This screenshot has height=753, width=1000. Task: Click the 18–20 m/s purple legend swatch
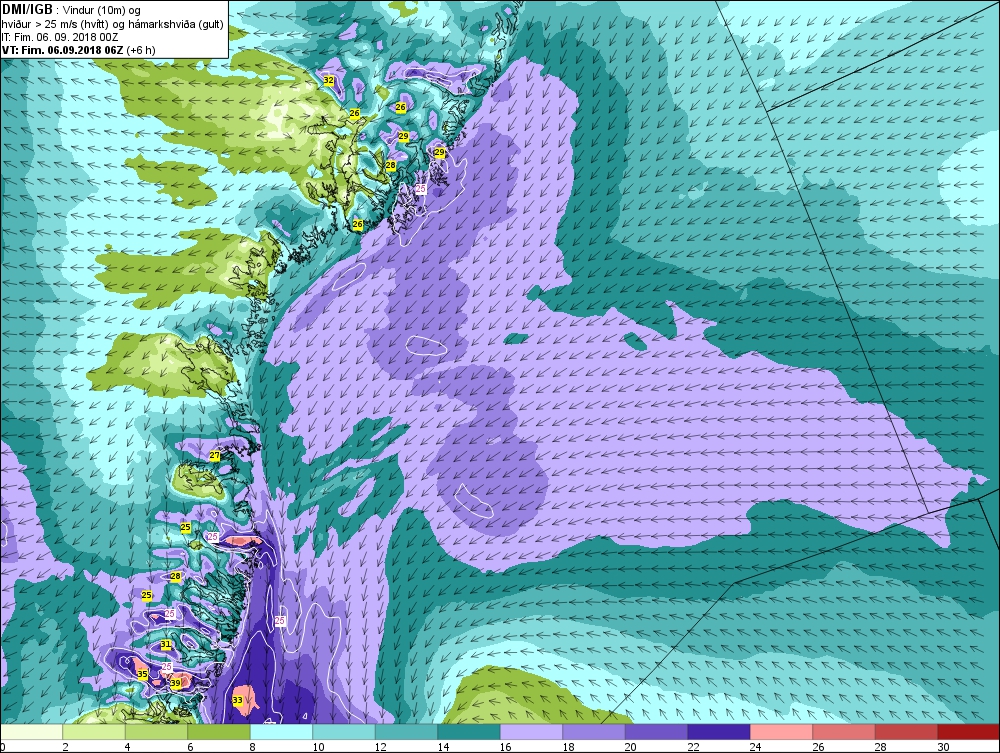coord(594,731)
